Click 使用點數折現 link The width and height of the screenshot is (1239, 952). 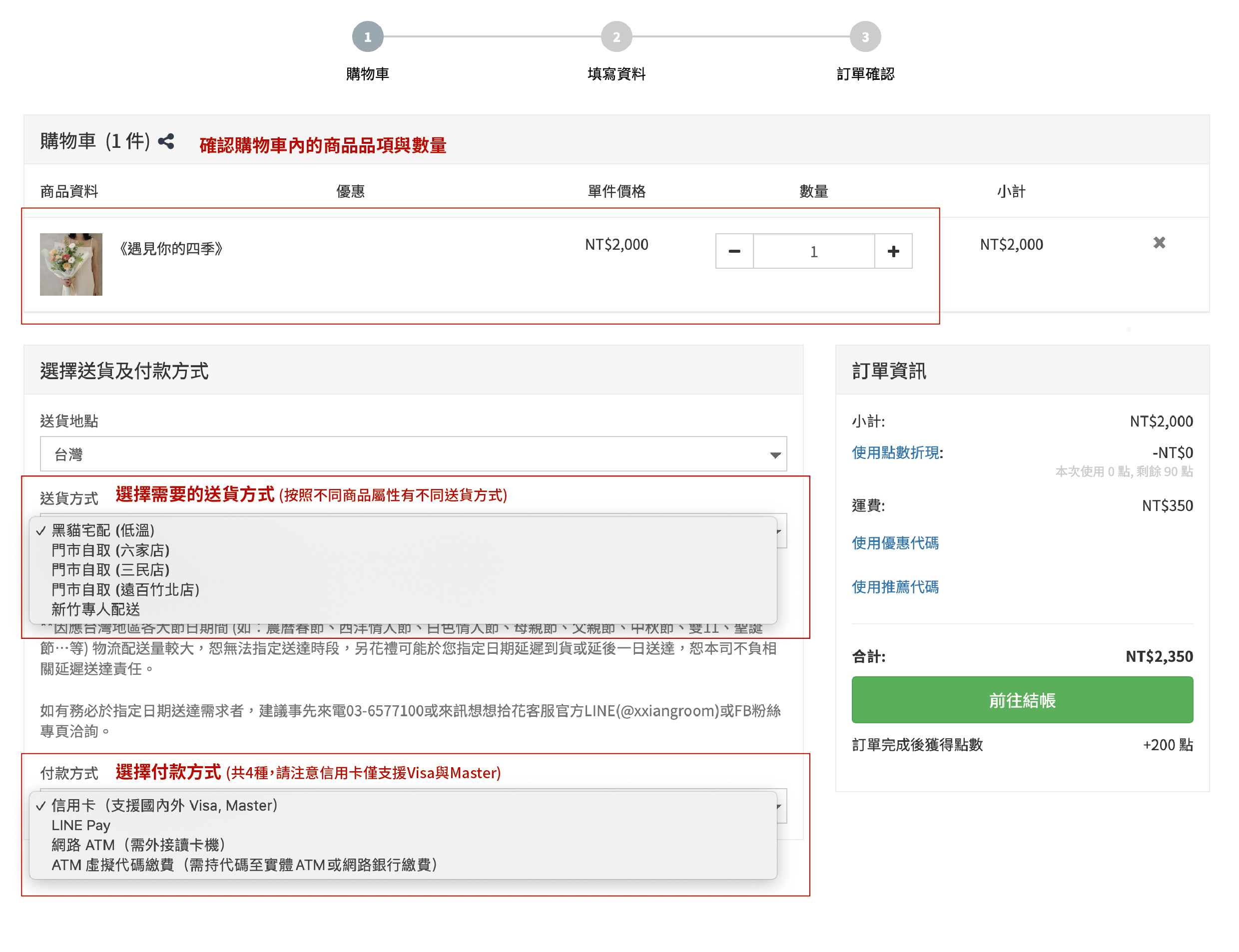point(895,452)
